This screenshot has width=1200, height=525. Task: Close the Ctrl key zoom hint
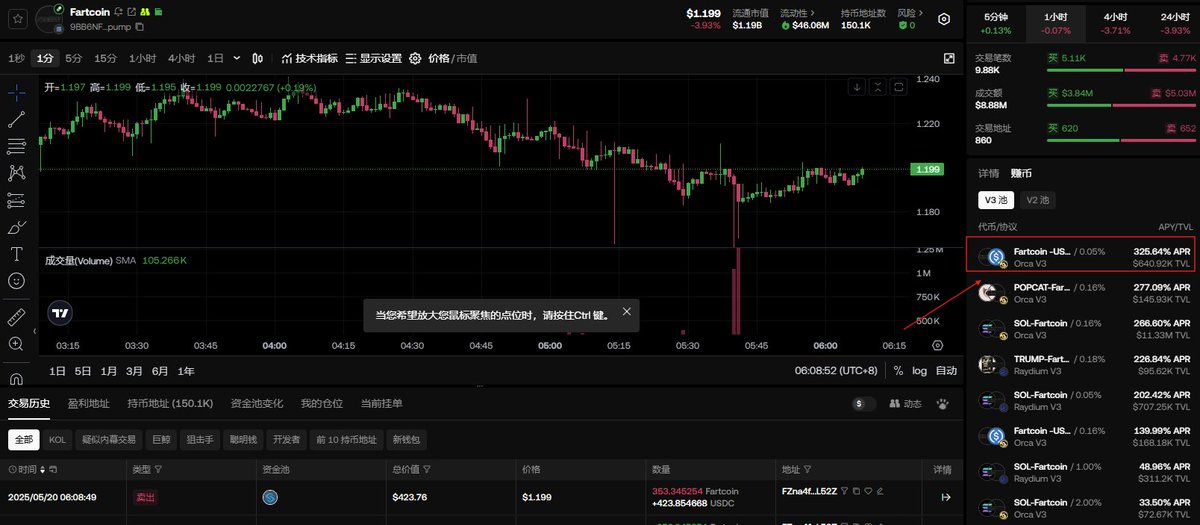(x=627, y=312)
